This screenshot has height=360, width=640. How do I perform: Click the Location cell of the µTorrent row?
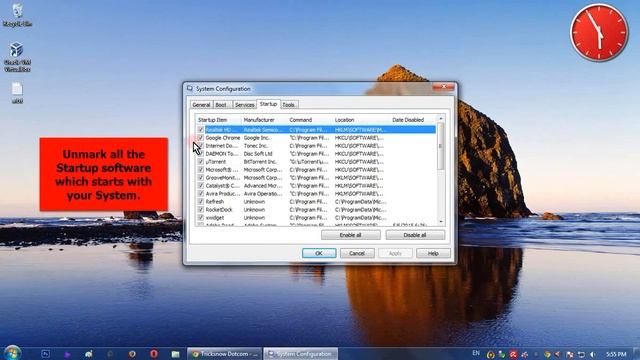pyautogui.click(x=359, y=162)
